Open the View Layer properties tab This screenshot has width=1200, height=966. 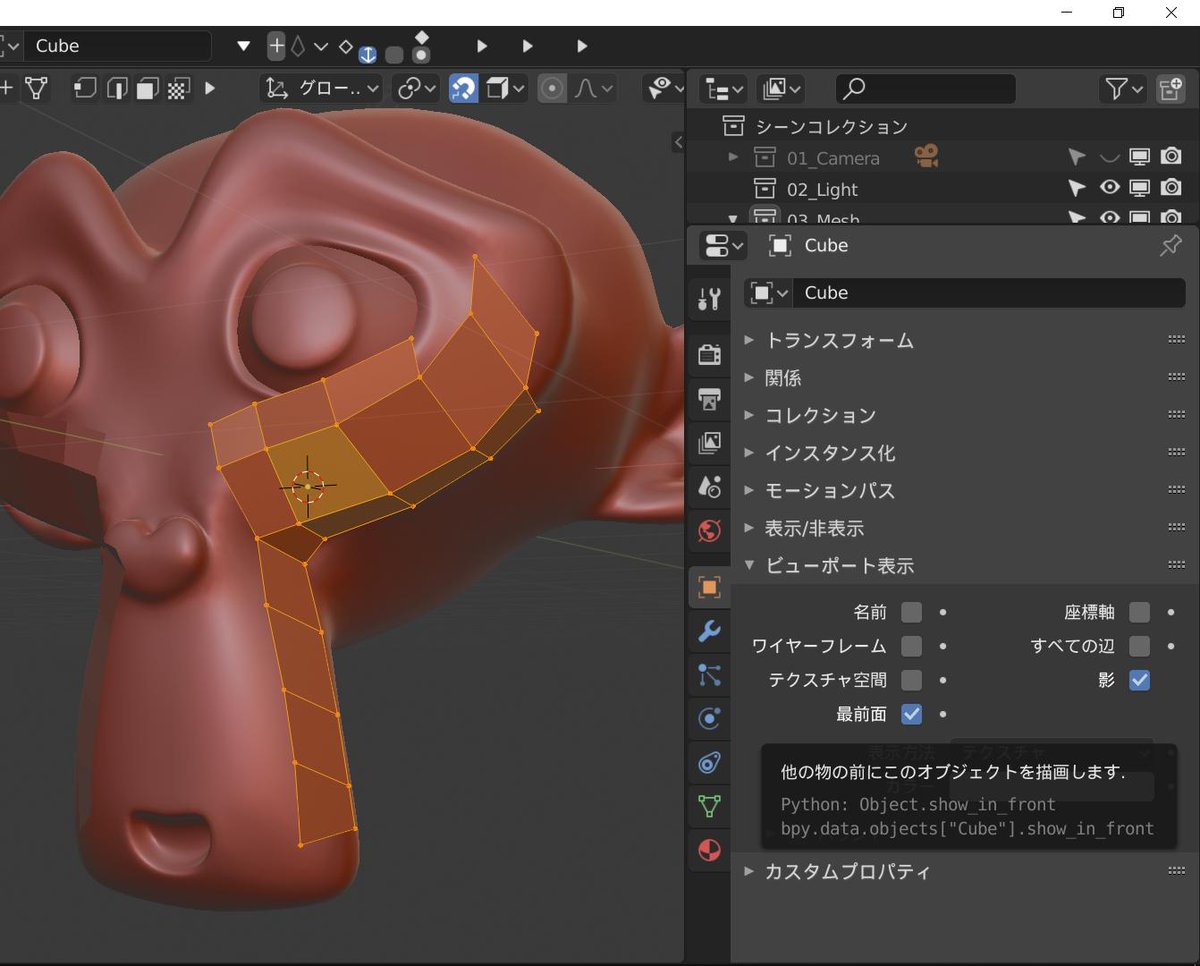point(709,442)
